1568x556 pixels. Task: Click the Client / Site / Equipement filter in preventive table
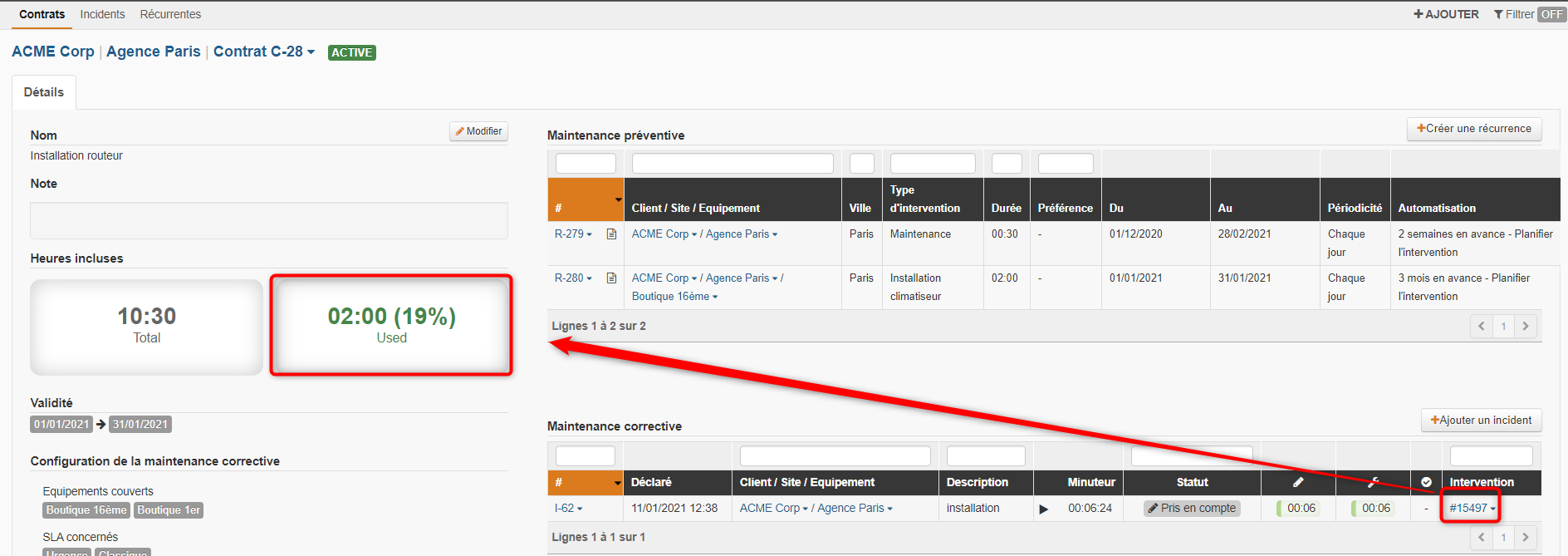tap(733, 164)
